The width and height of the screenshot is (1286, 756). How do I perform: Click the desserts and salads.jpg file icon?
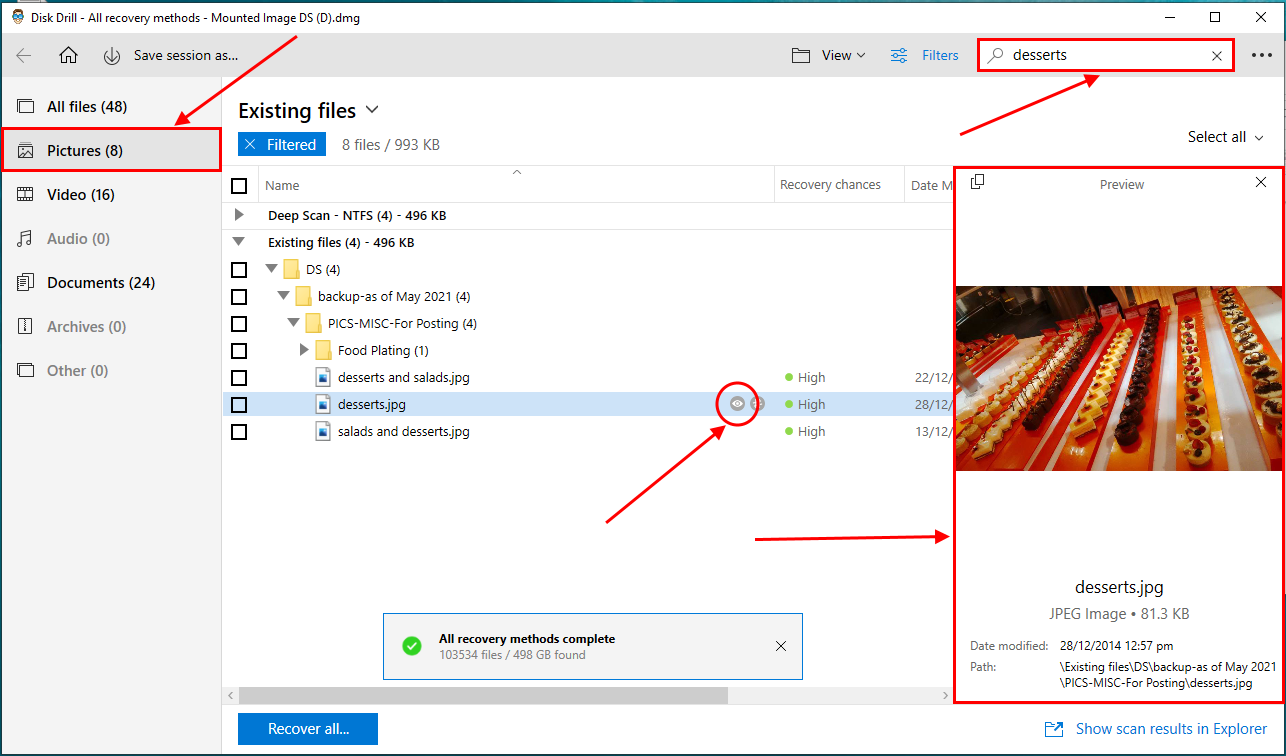(x=323, y=377)
